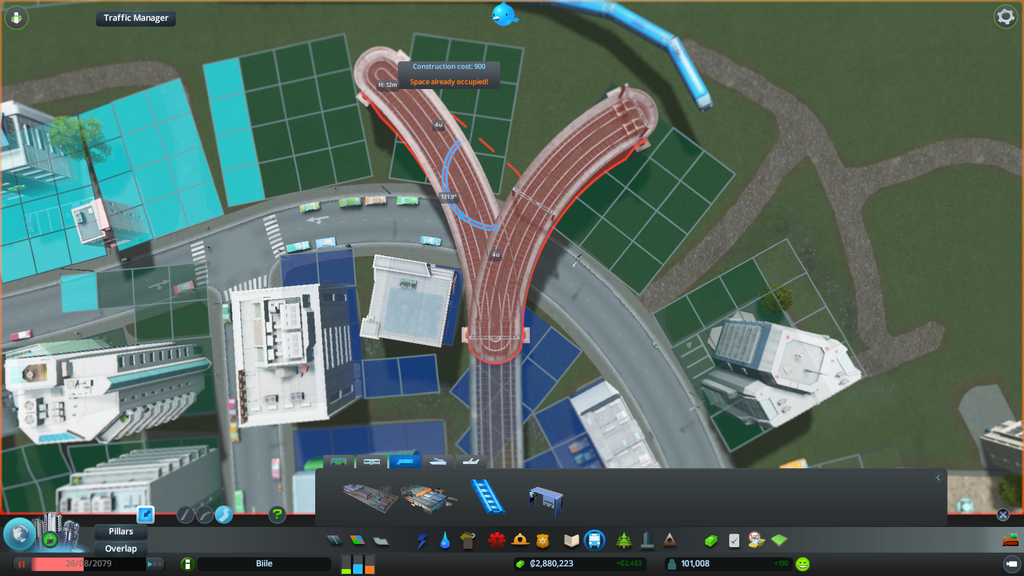Click the demand RCI bars indicator

(x=358, y=564)
